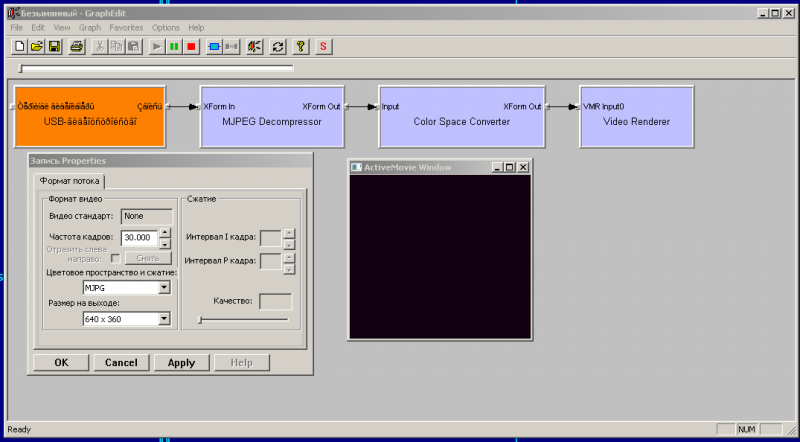Image resolution: width=800 pixels, height=442 pixels.
Task: Click the grey disconnect filters toolbar icon
Action: click(231, 47)
